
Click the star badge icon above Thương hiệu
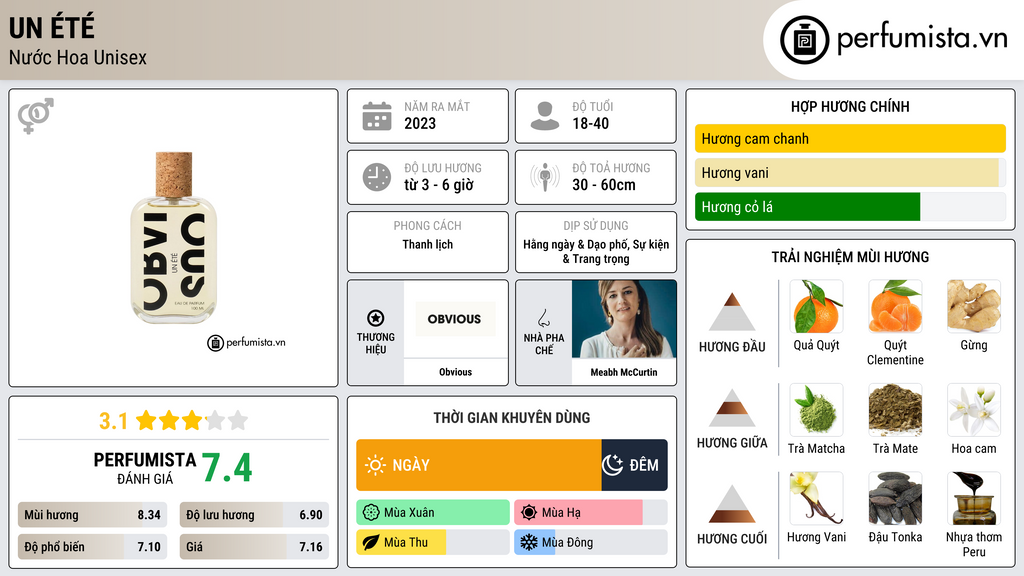(x=376, y=318)
